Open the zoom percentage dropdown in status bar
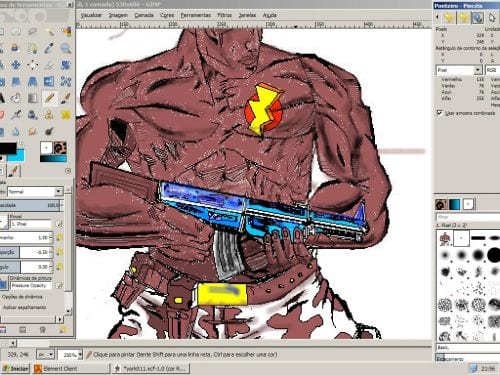 (x=70, y=355)
